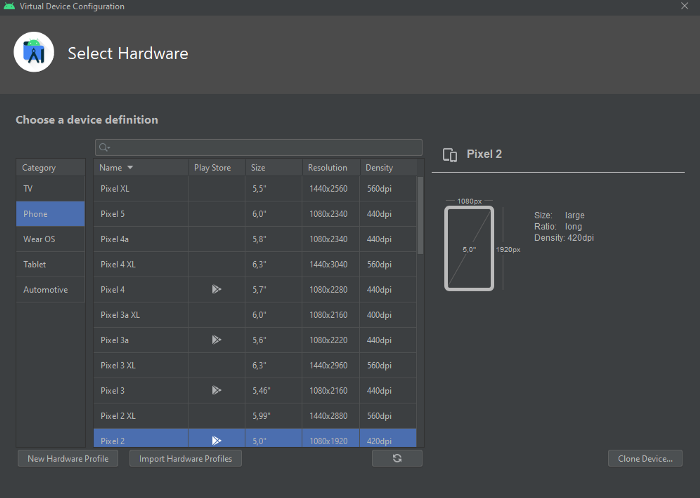
Task: Sort by Name using header arrow
Action: tap(130, 168)
